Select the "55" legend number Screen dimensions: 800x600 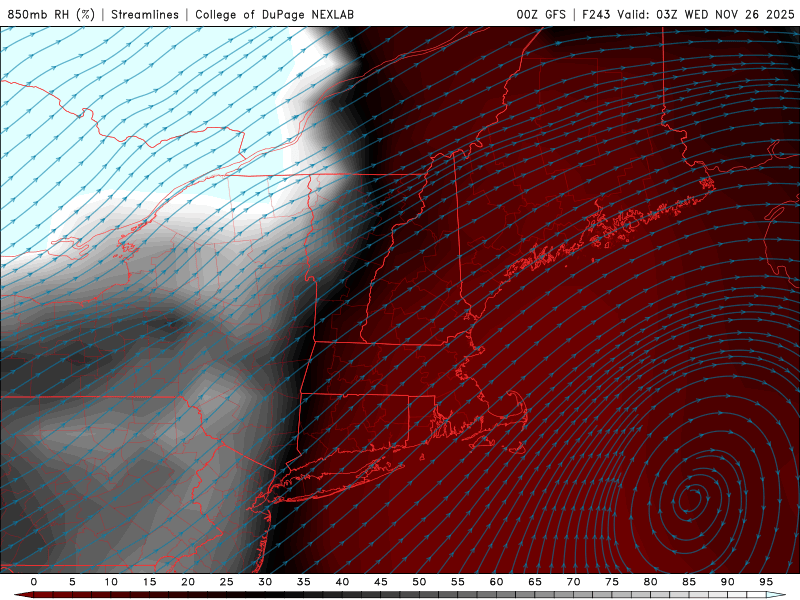coord(458,582)
